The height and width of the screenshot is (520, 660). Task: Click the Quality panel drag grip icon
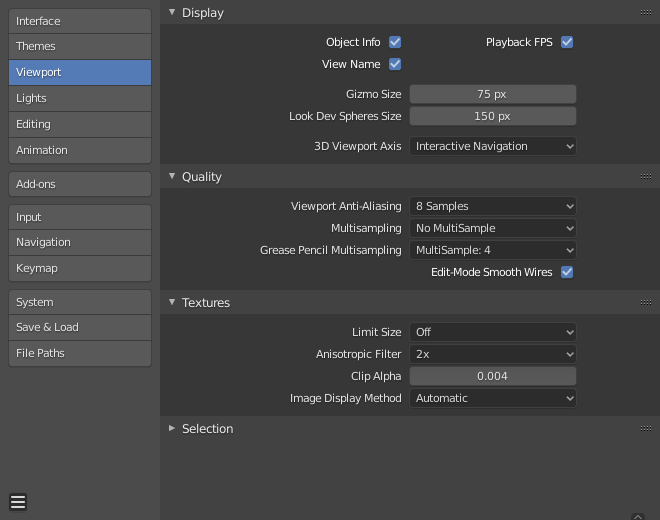click(646, 177)
